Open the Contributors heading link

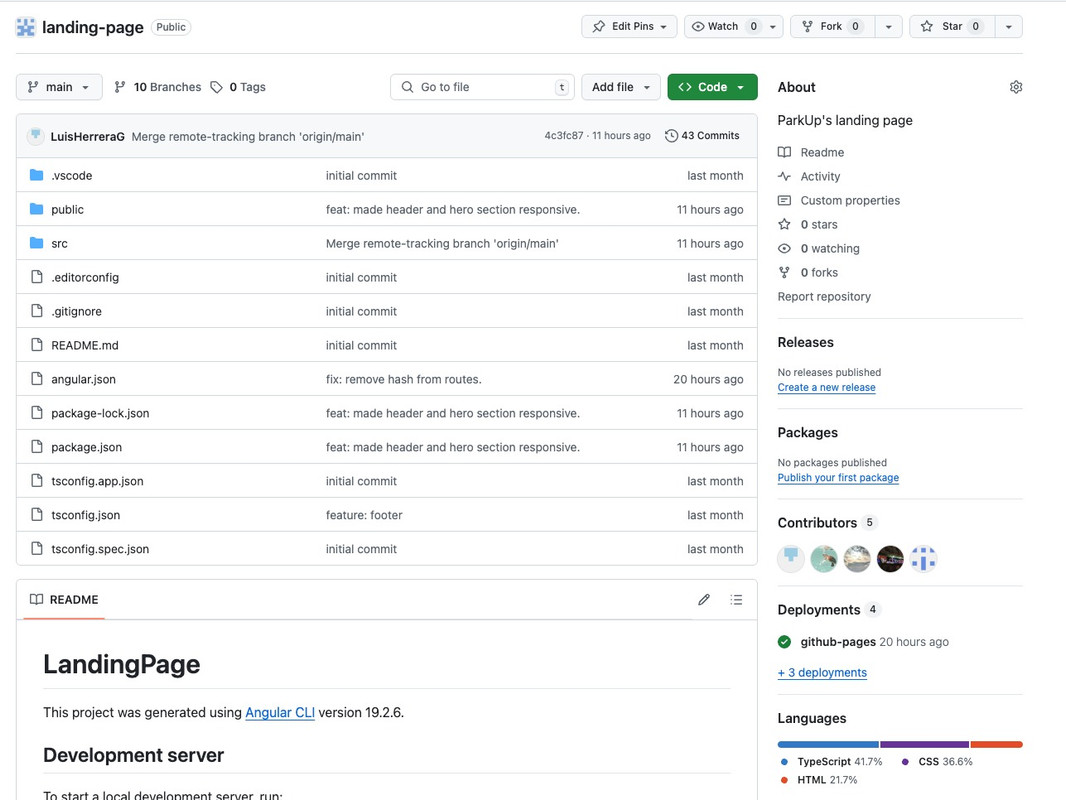point(827,523)
